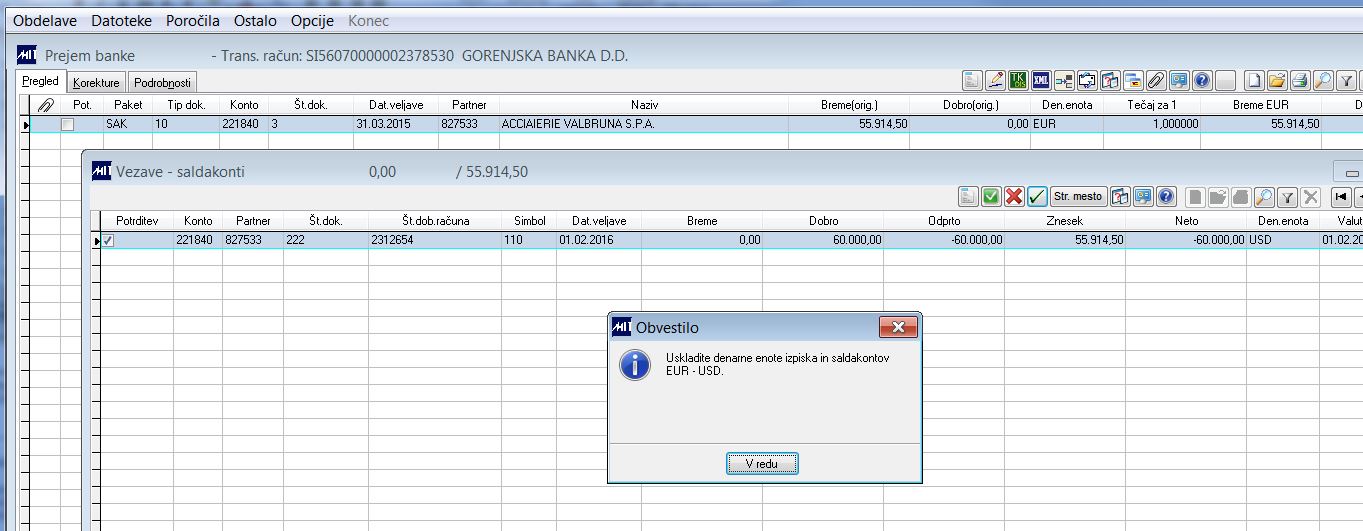Click the V redu button

[x=762, y=464]
